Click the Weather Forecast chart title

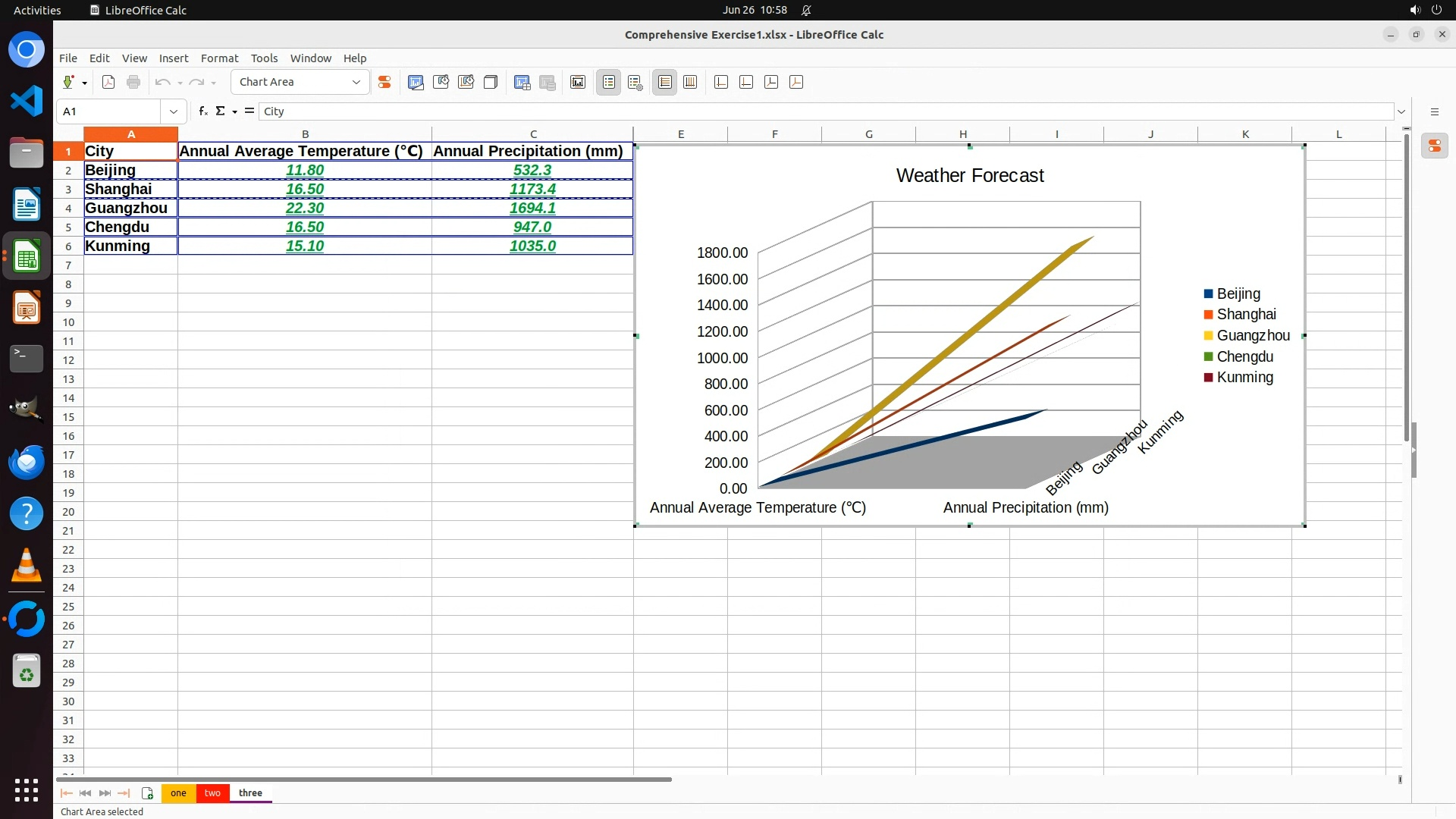coord(969,175)
